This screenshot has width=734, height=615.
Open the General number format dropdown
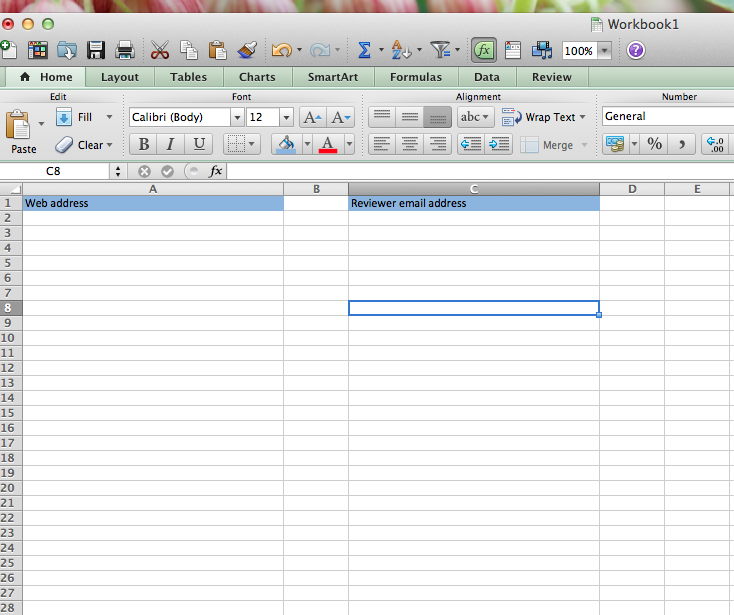click(667, 117)
